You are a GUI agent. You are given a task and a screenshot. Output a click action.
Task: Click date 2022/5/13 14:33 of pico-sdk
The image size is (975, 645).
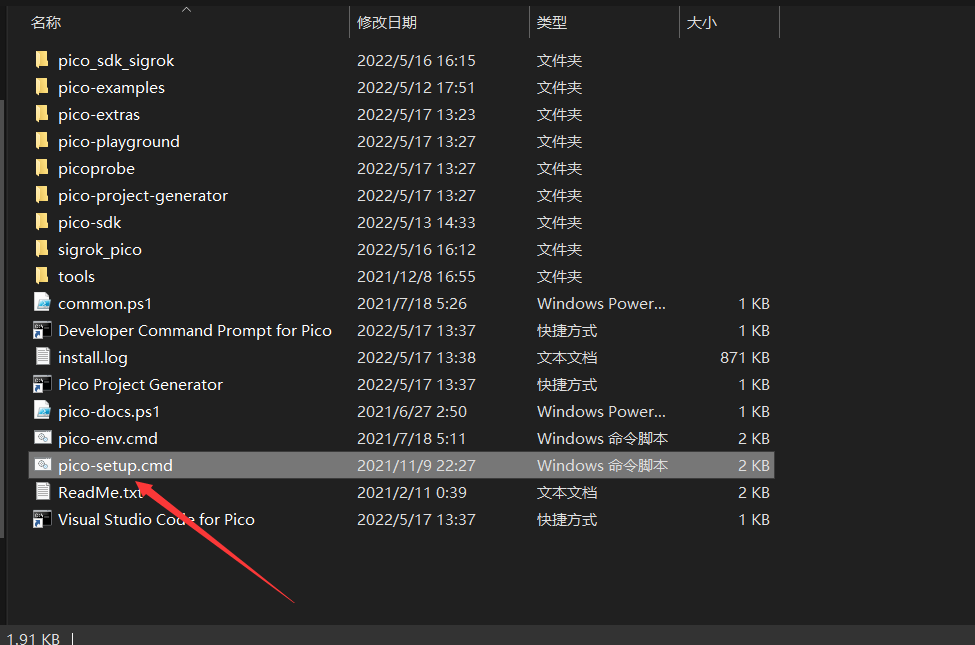coord(416,223)
